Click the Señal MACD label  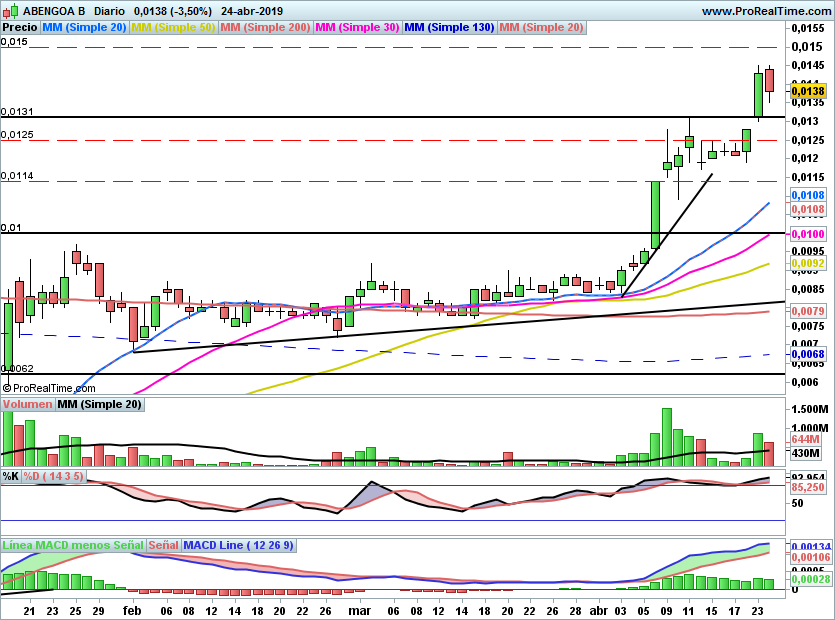tap(163, 545)
